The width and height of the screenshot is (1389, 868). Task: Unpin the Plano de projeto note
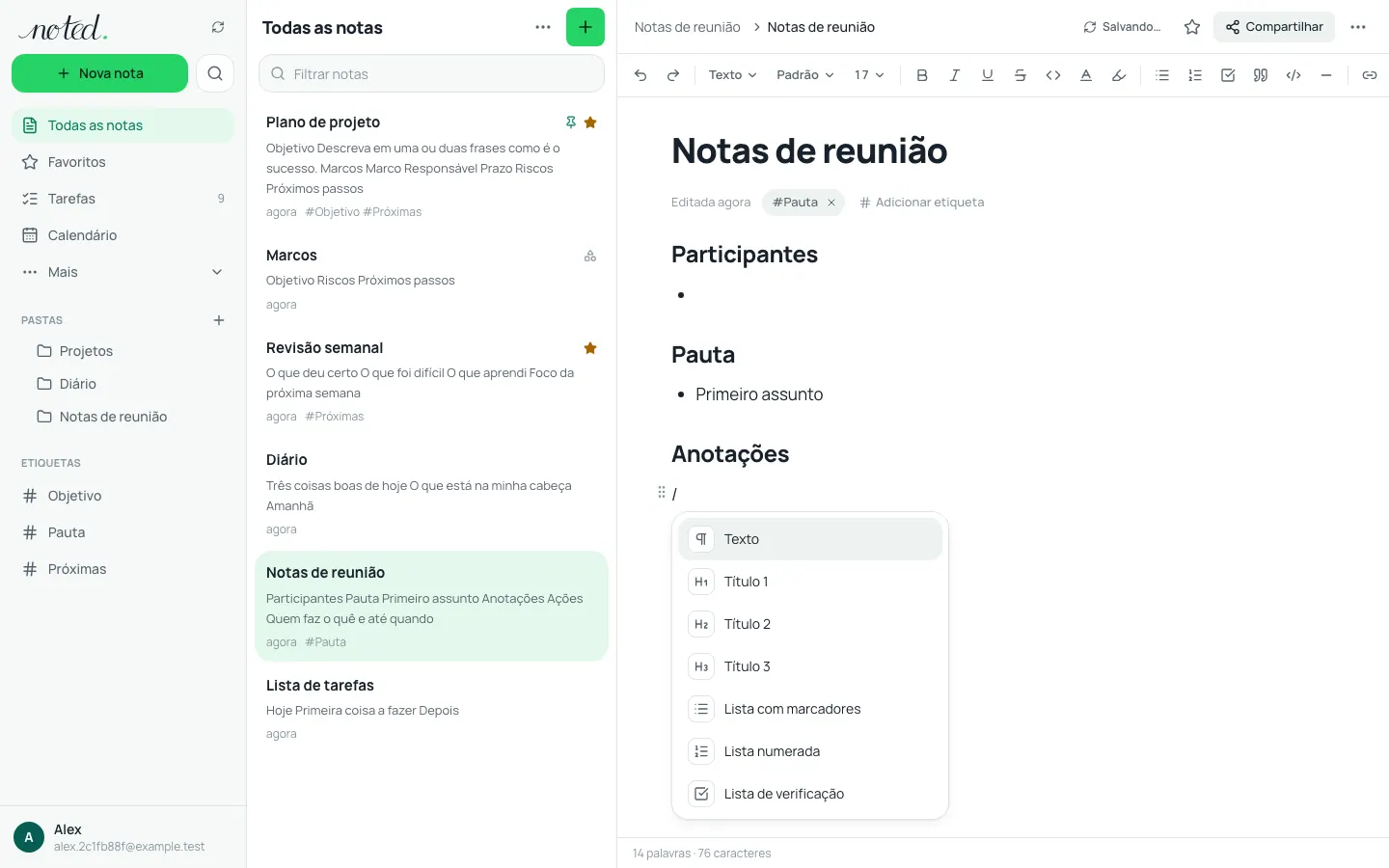(571, 122)
